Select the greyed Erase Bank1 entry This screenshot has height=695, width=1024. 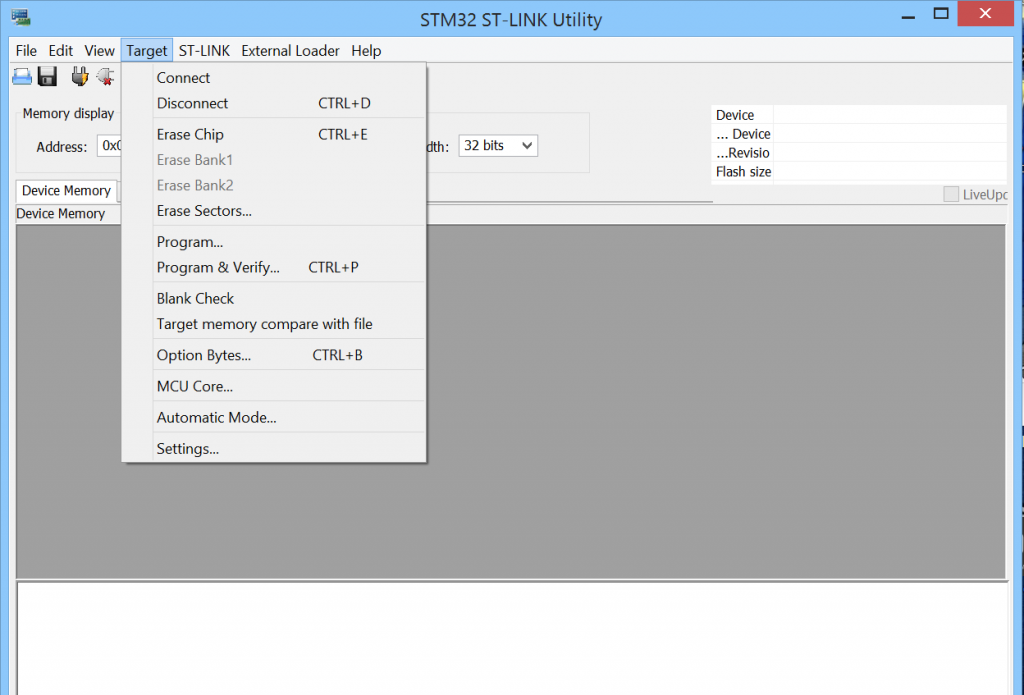tap(274, 160)
